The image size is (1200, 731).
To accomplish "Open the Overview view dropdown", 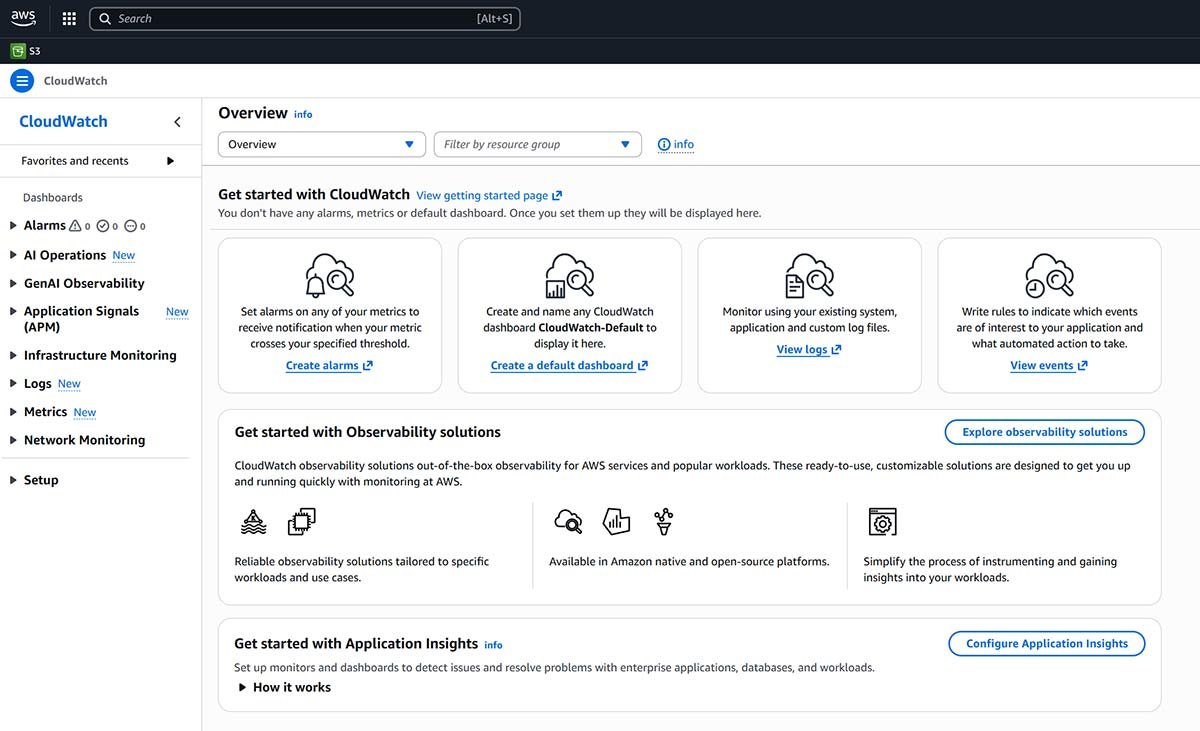I will [x=322, y=144].
